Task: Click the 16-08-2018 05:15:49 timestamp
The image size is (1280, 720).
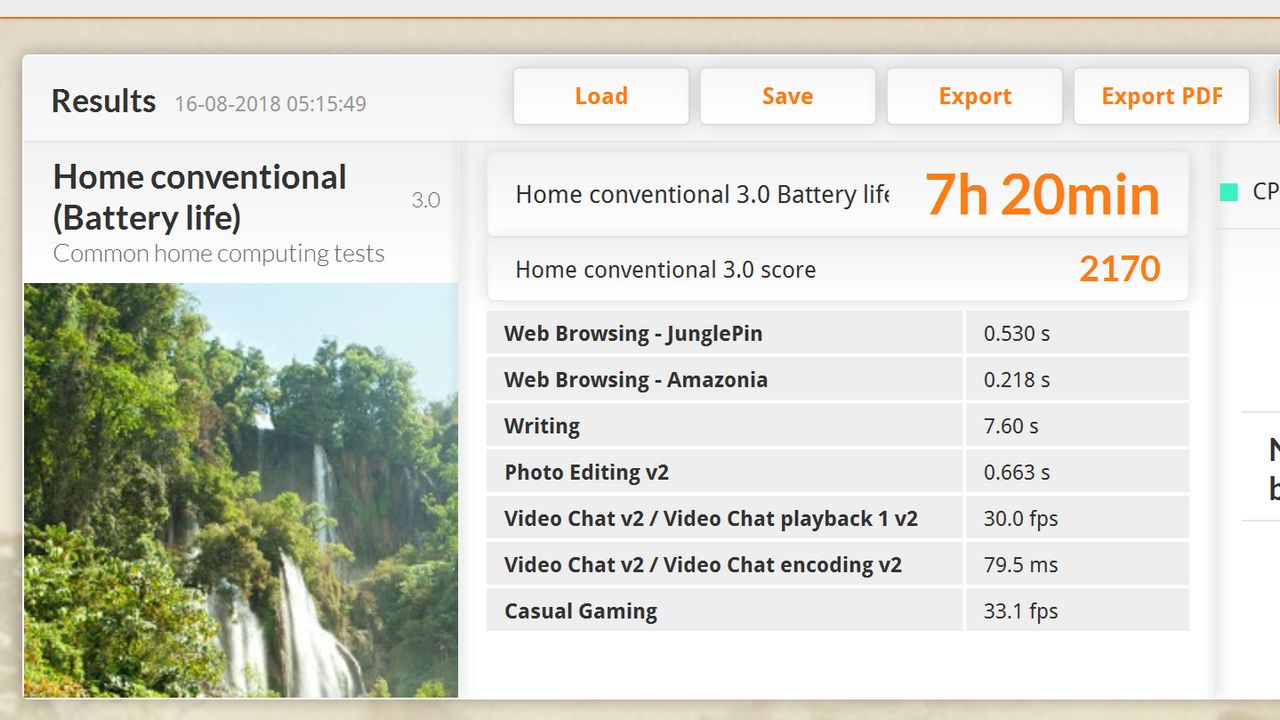Action: coord(271,104)
